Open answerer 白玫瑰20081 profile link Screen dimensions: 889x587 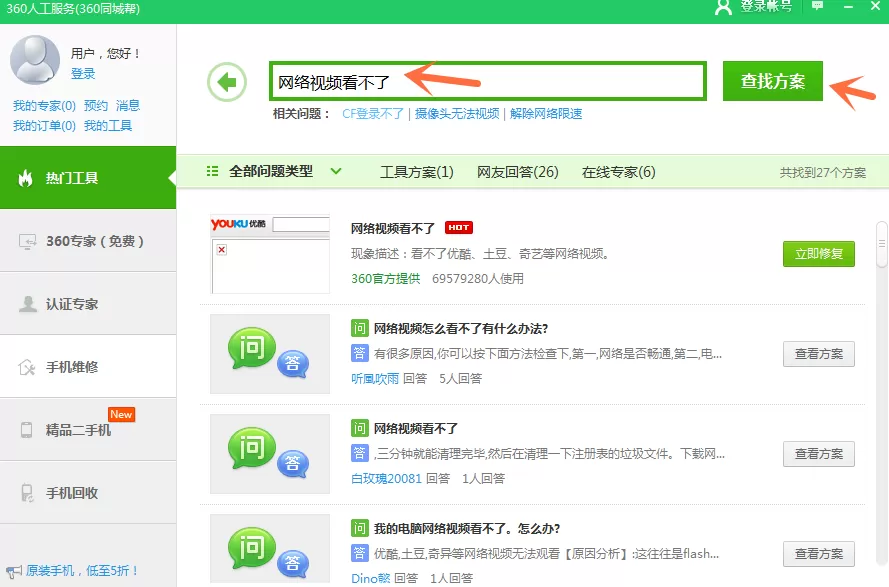(386, 479)
